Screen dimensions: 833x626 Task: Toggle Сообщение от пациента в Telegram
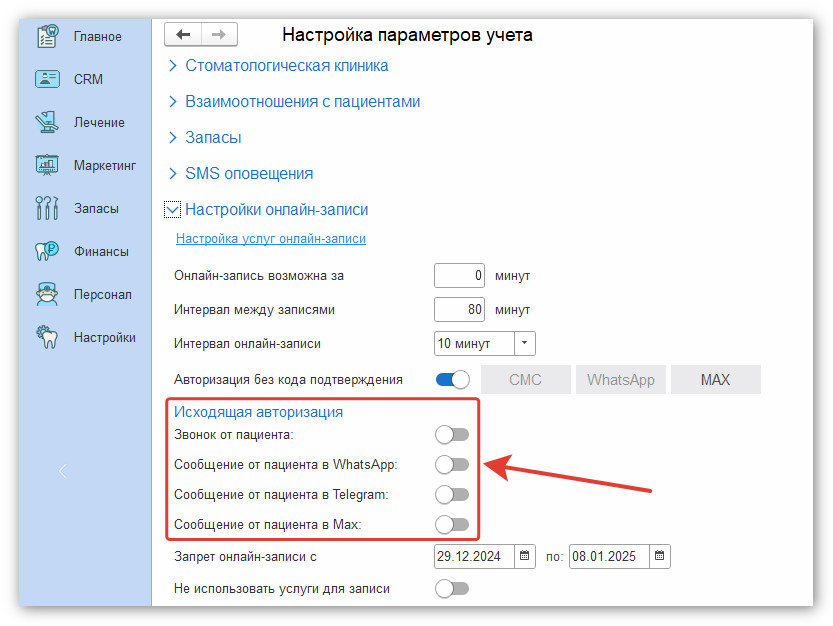click(451, 494)
